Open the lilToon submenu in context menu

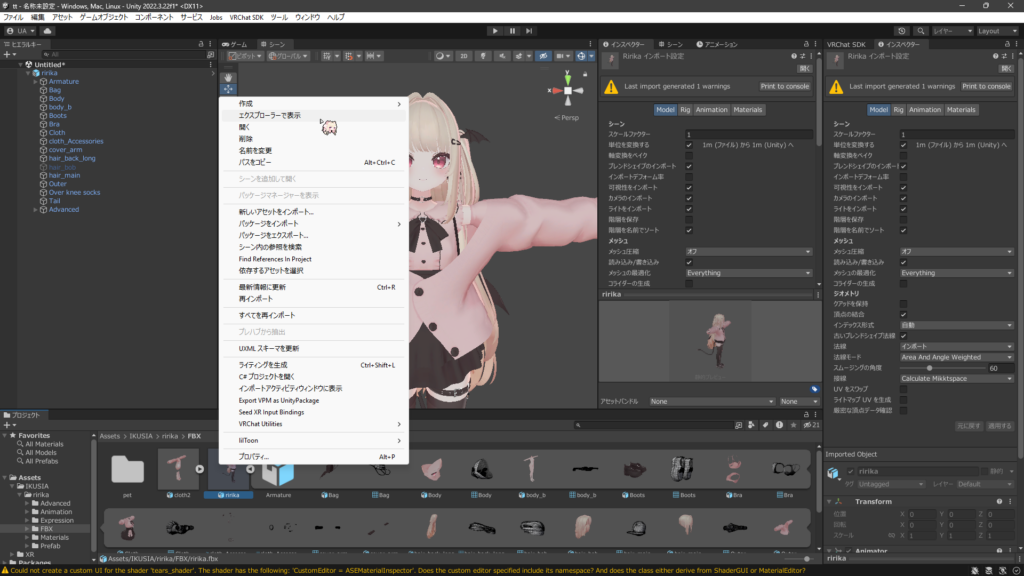[x=313, y=441]
